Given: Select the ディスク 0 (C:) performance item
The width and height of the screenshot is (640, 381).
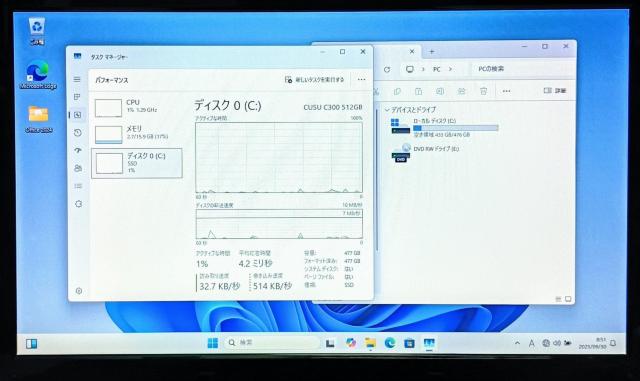Looking at the screenshot, I should coord(137,163).
